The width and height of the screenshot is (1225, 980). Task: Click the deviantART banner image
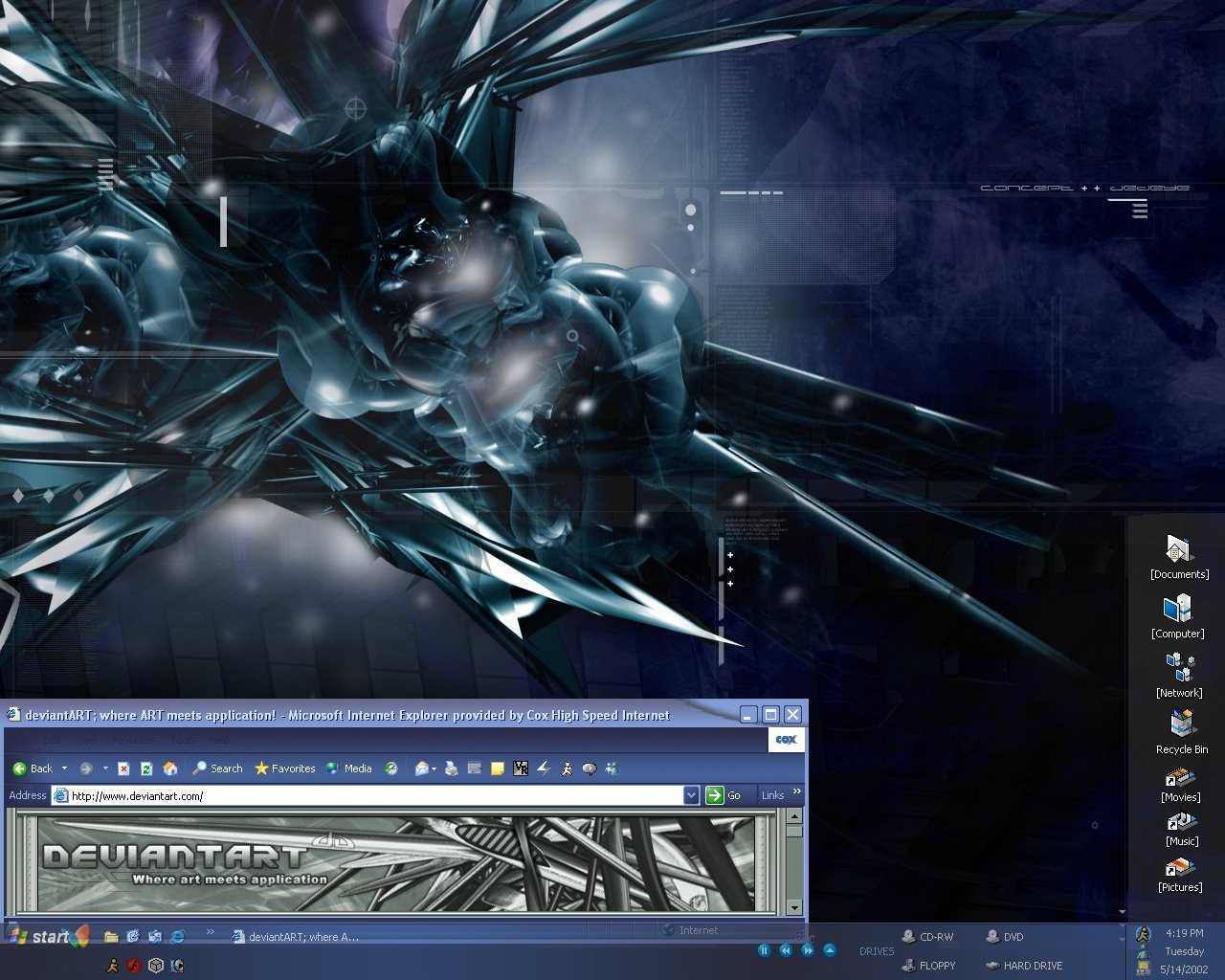pos(394,862)
